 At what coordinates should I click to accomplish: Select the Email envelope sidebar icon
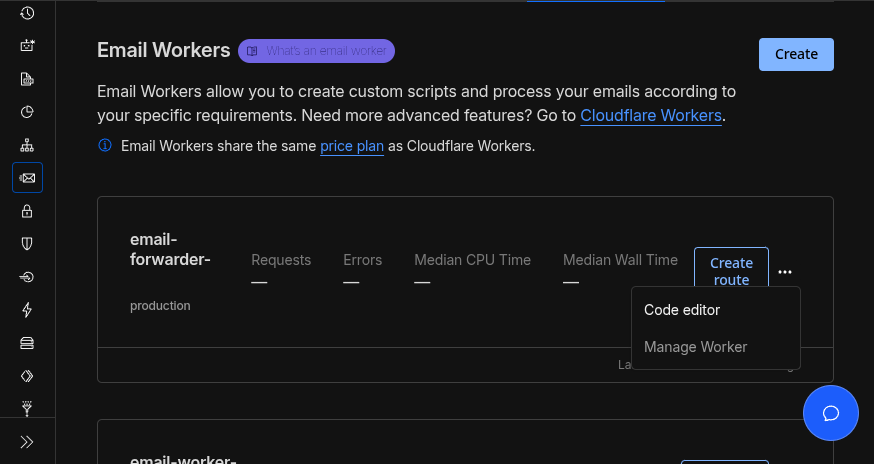(27, 178)
